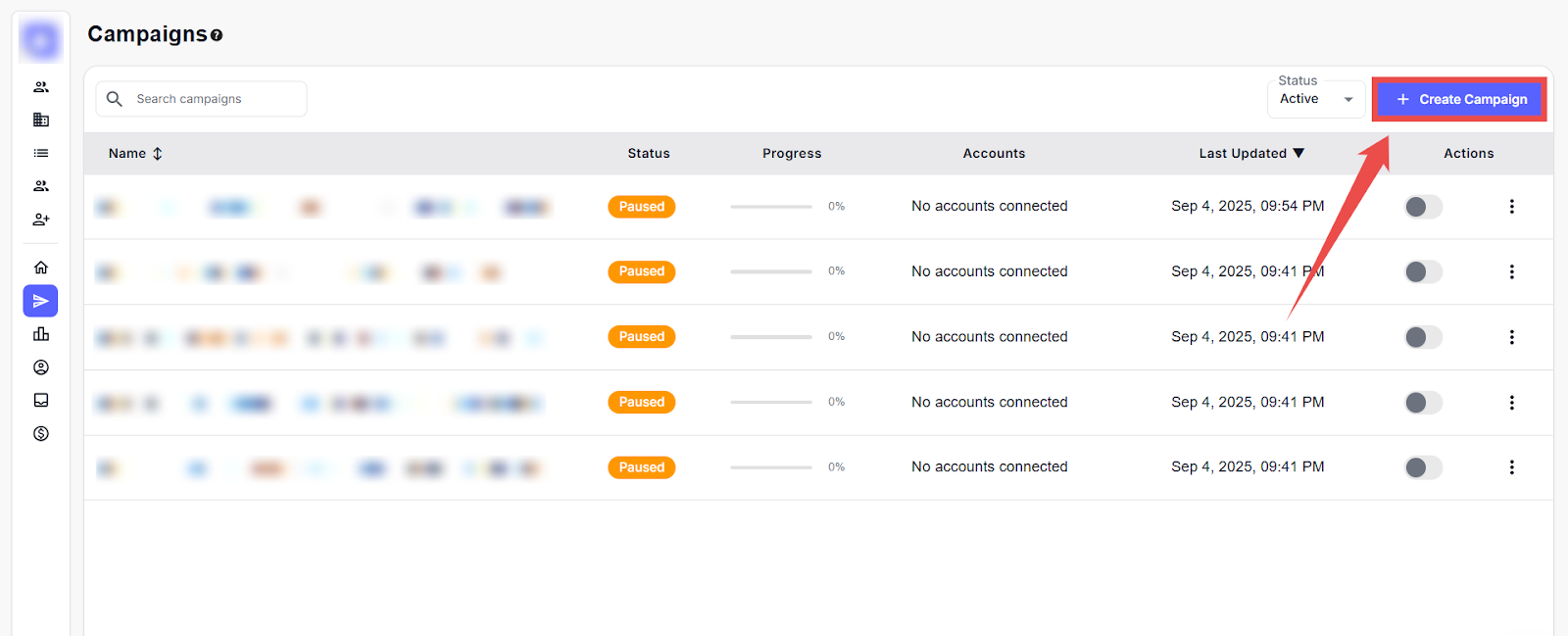Open the Status filter dropdown

pyautogui.click(x=1315, y=99)
